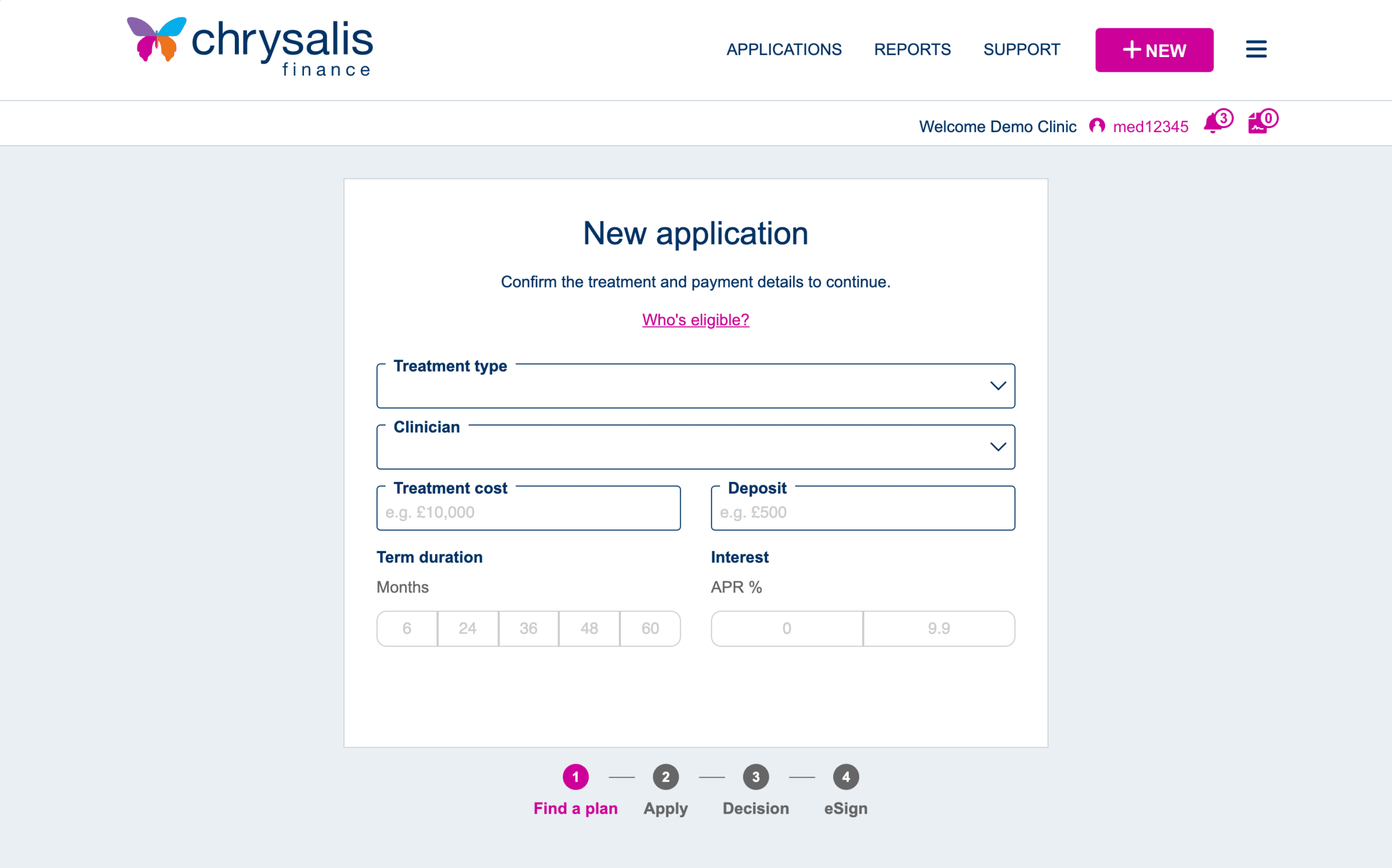Open the hamburger menu icon

click(1256, 49)
